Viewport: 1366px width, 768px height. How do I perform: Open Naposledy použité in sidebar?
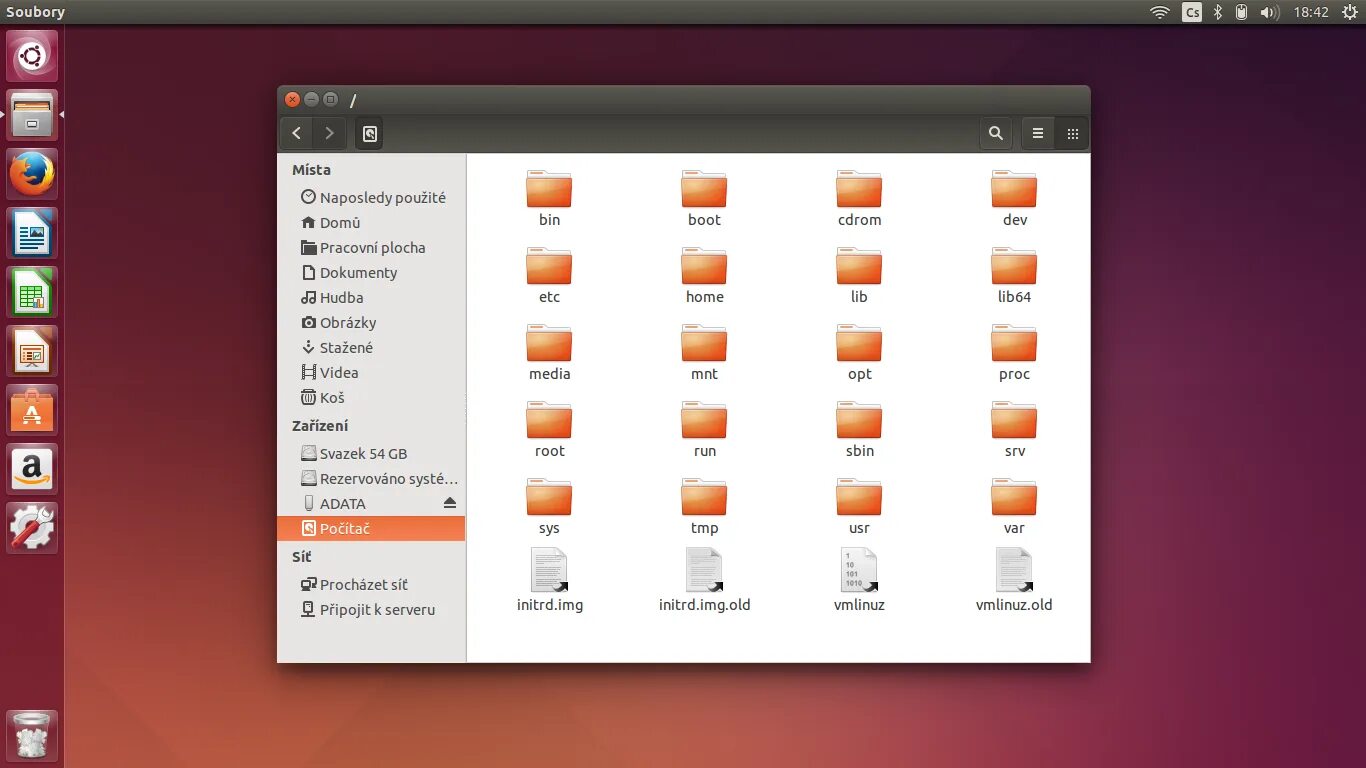point(372,198)
